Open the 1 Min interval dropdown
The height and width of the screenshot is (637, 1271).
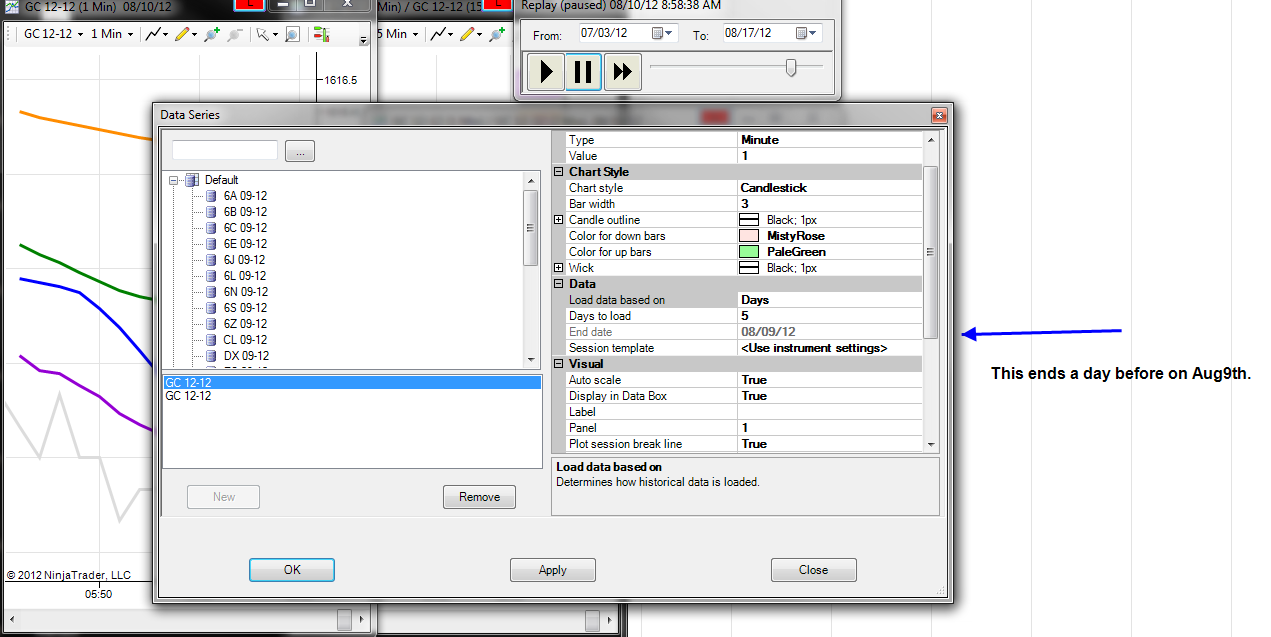(112, 34)
